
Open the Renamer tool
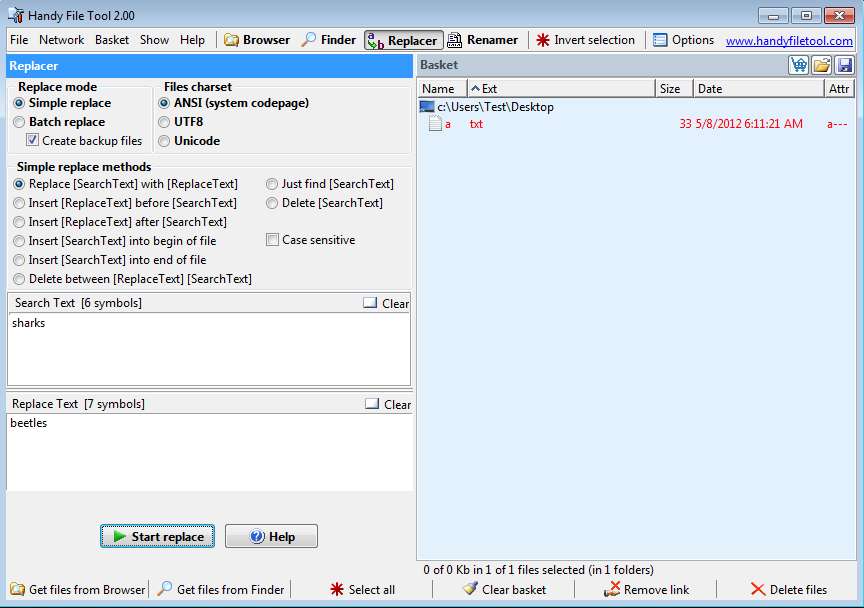pyautogui.click(x=483, y=40)
